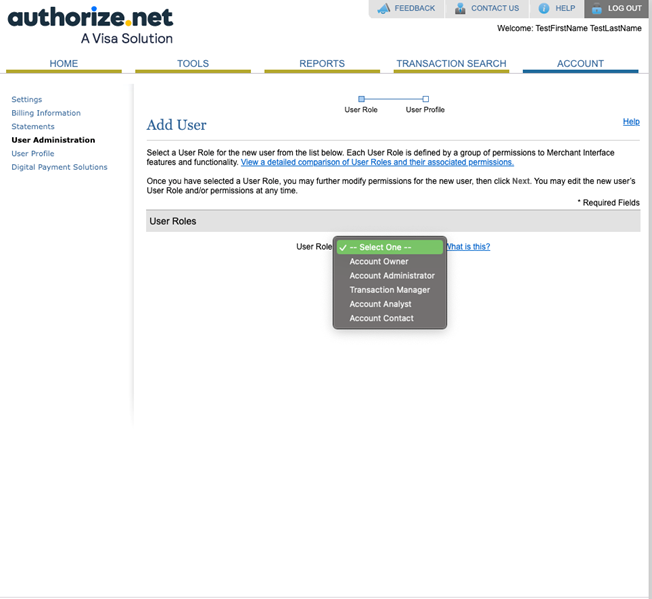Click the Help info icon
This screenshot has width=652, height=599.
pos(544,8)
